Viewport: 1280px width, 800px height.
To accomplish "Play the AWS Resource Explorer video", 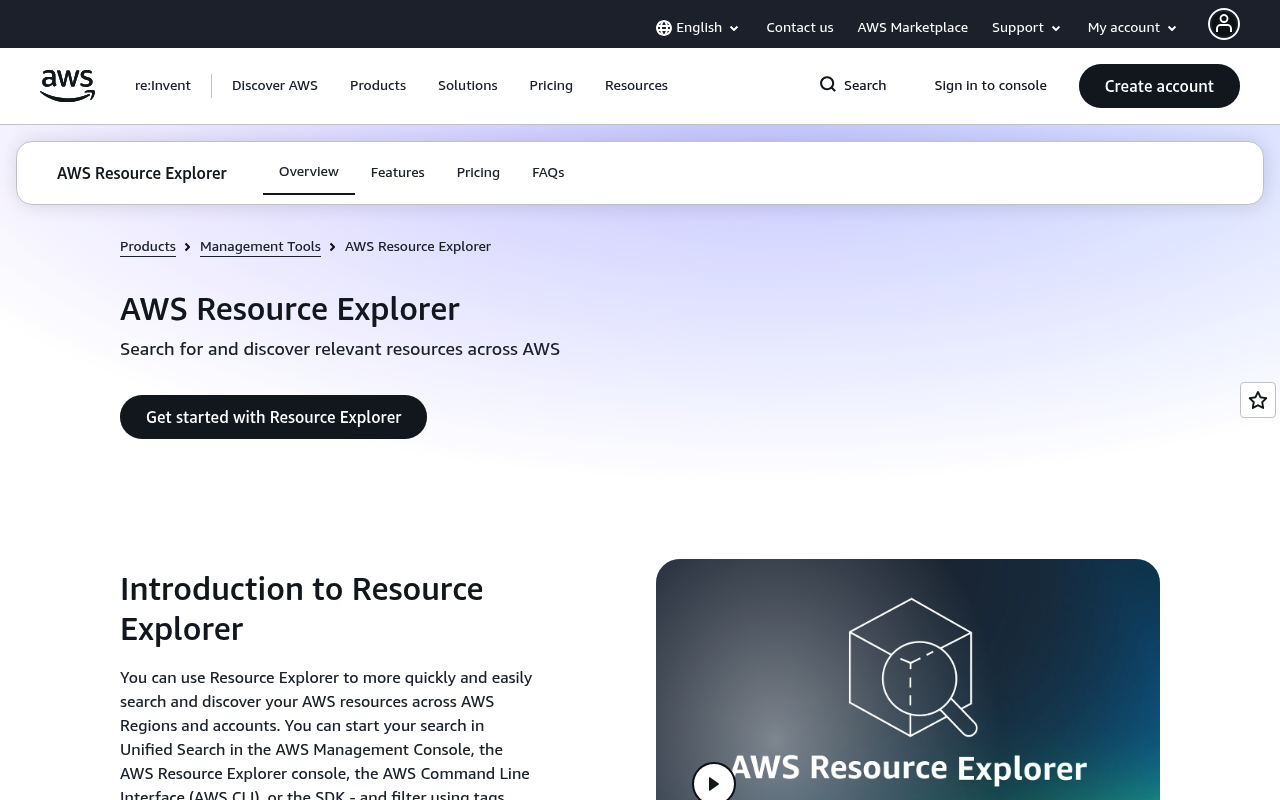I will coord(714,784).
